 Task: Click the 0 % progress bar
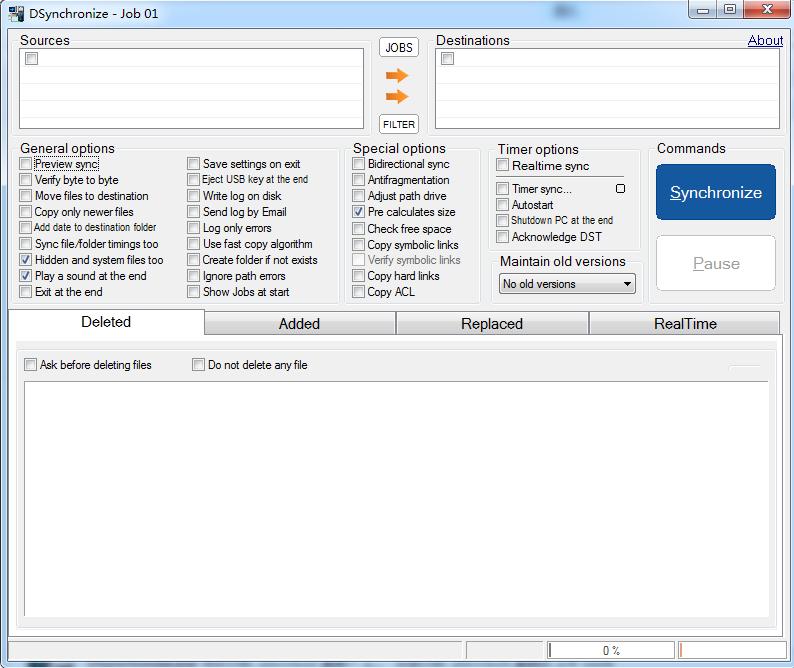coord(611,651)
